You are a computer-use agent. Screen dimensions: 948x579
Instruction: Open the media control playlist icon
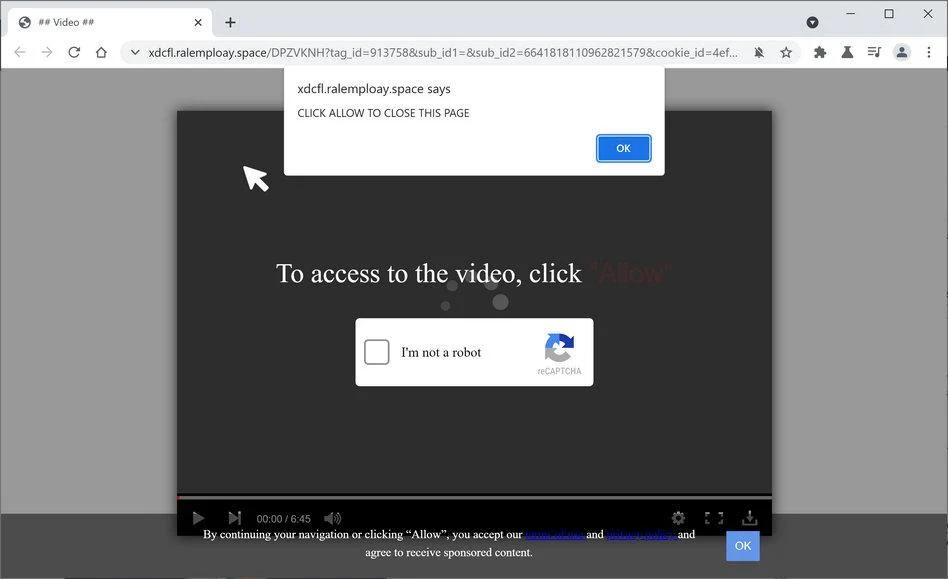click(x=874, y=53)
